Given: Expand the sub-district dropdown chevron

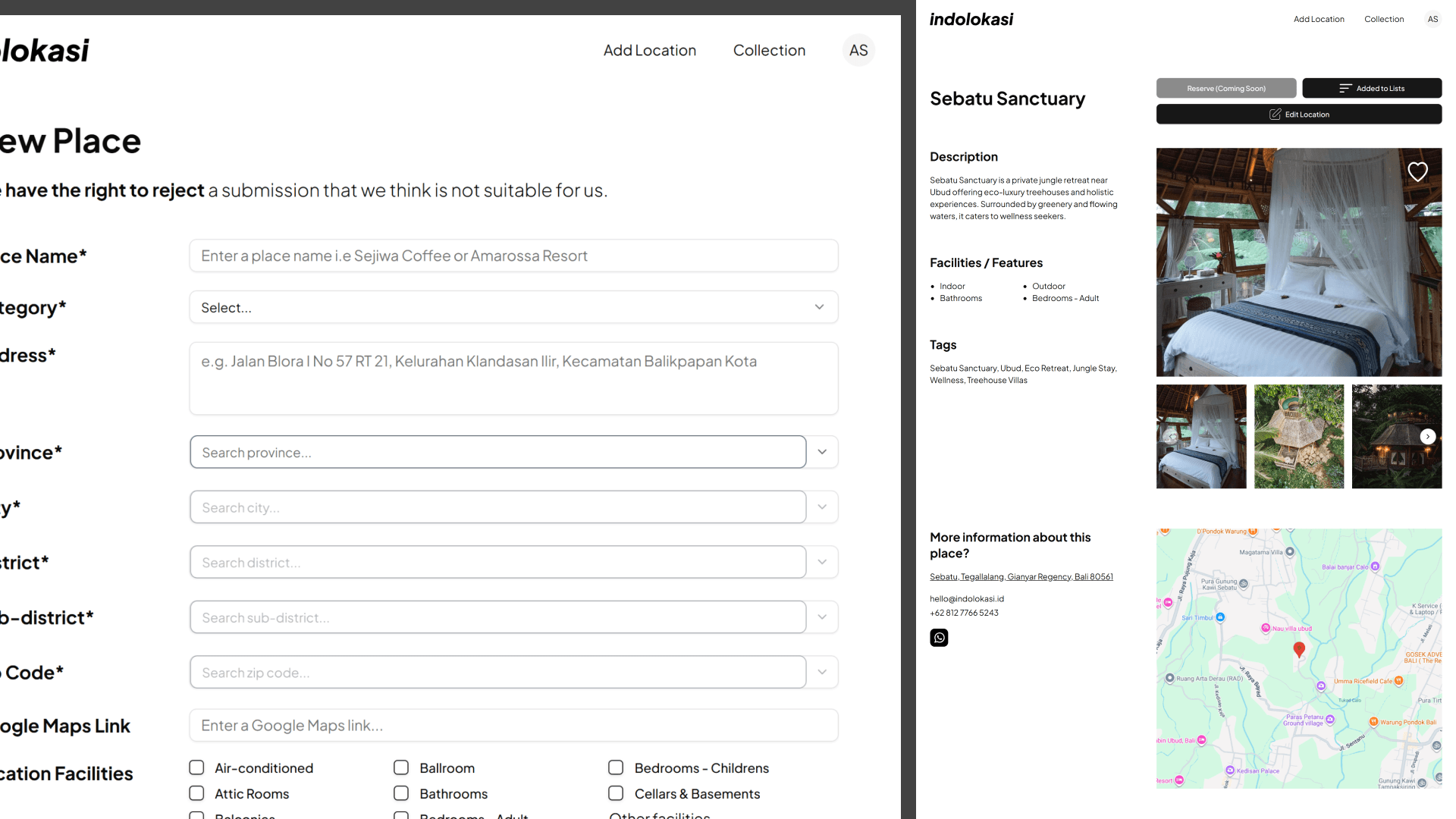Looking at the screenshot, I should pos(822,617).
